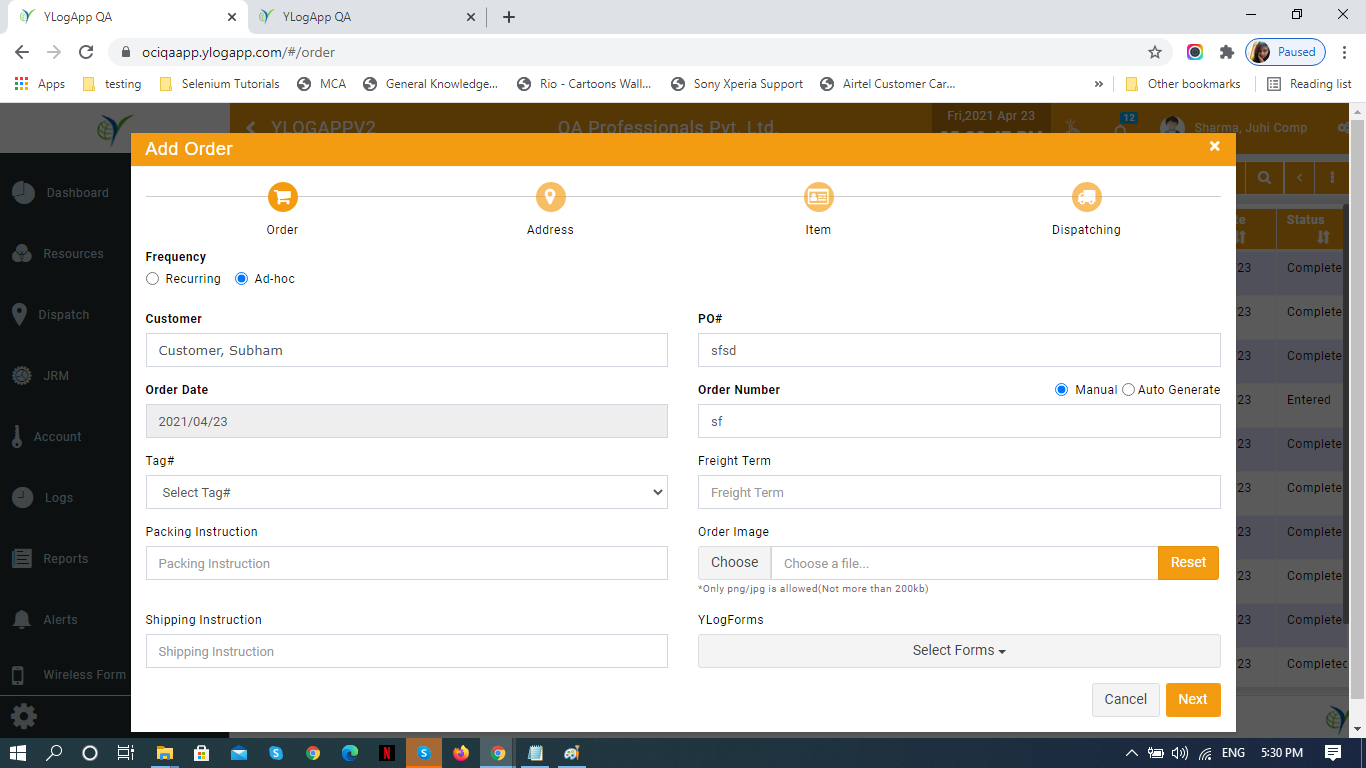Image resolution: width=1366 pixels, height=768 pixels.
Task: Open the Other bookmarks folder
Action: tap(1183, 84)
